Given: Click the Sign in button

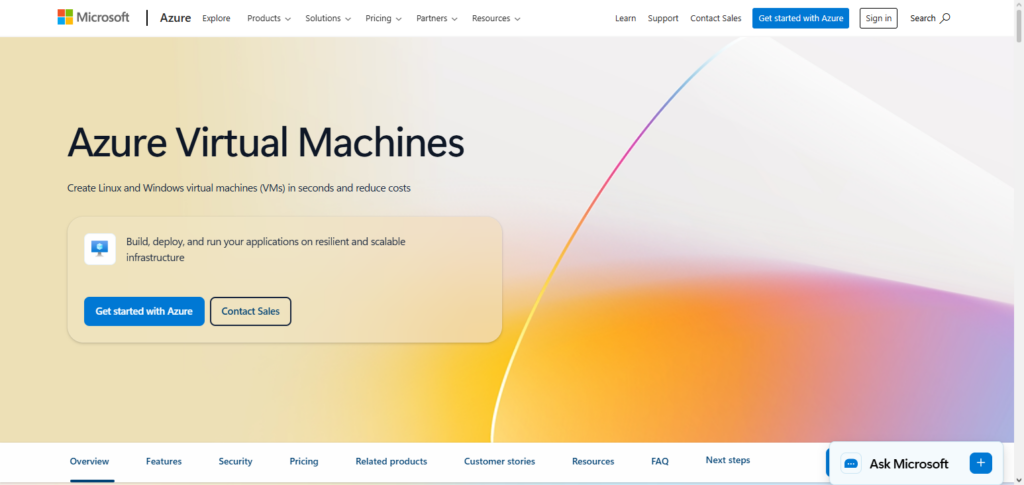Looking at the screenshot, I should pos(878,18).
